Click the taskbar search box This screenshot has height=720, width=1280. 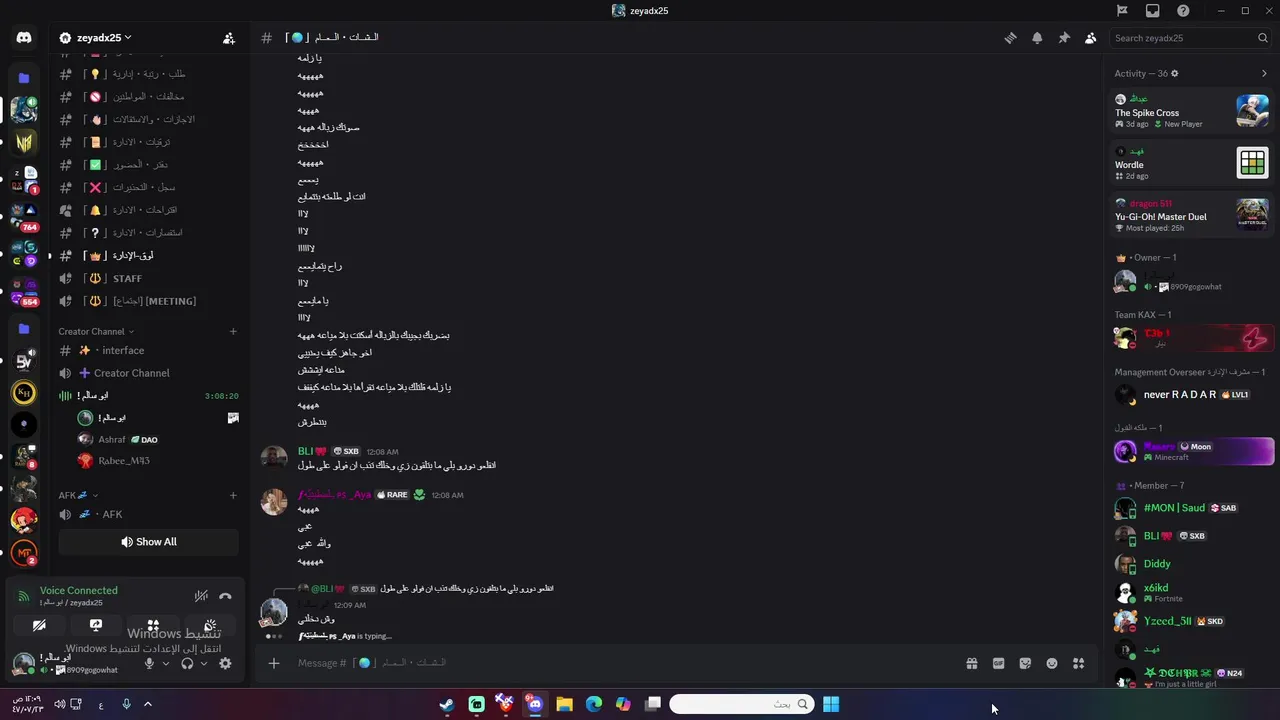(741, 704)
